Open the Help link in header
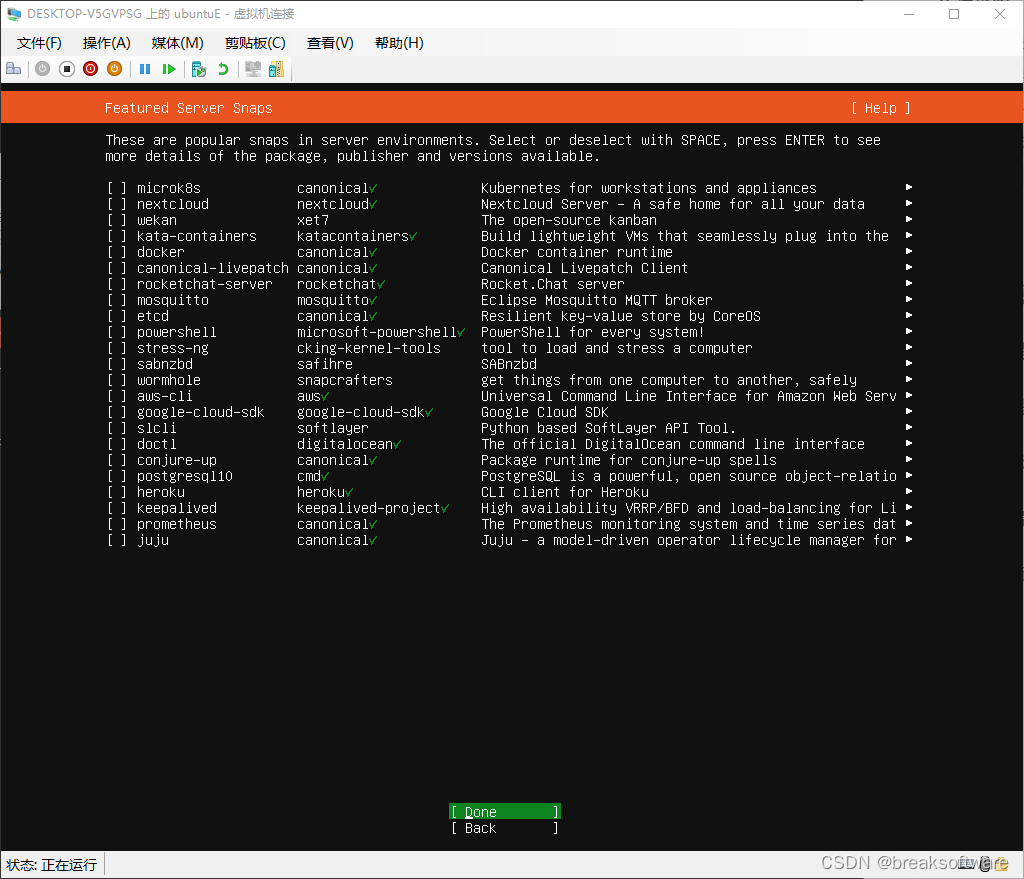 click(x=881, y=108)
